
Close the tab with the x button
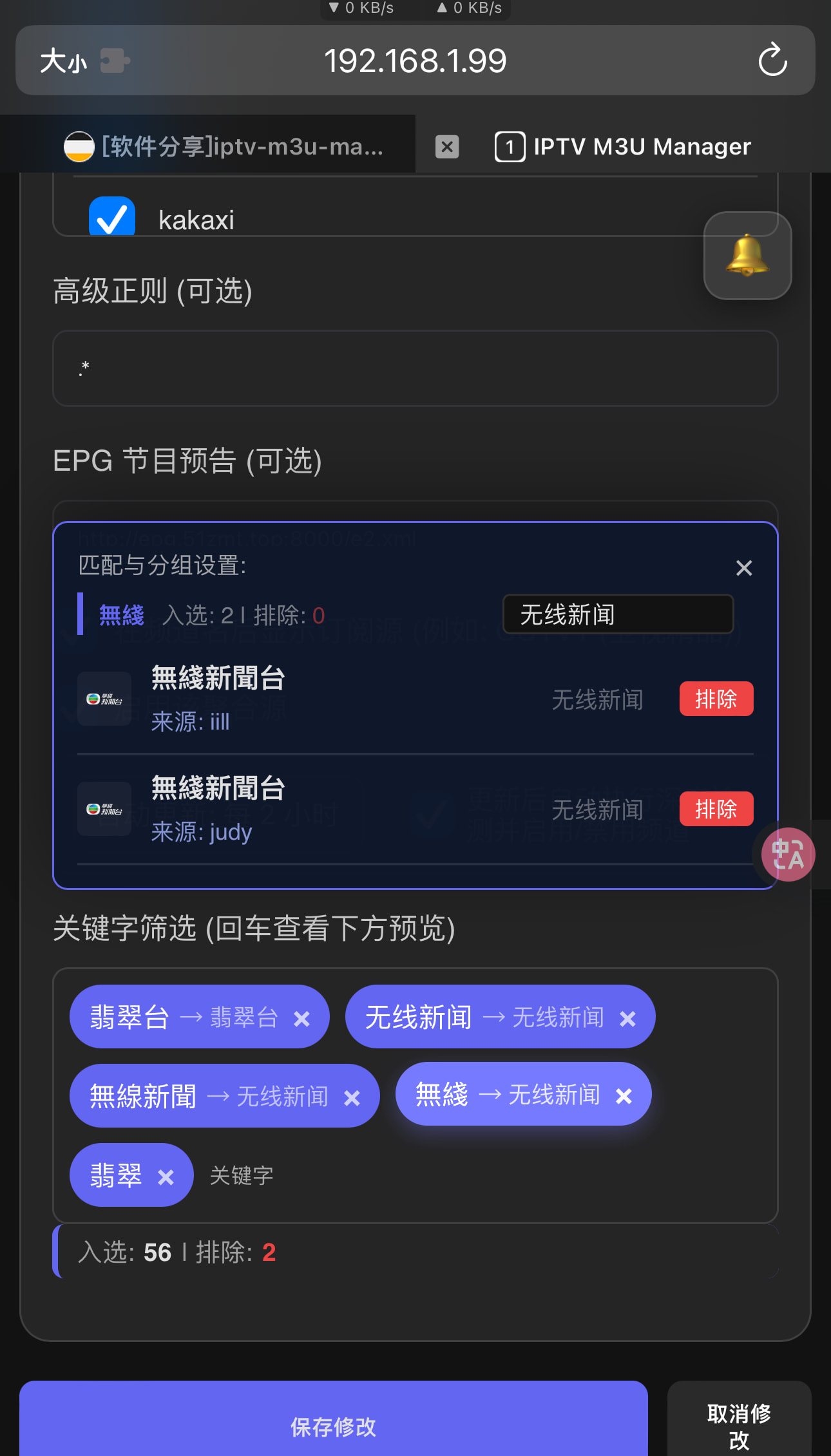(x=447, y=147)
